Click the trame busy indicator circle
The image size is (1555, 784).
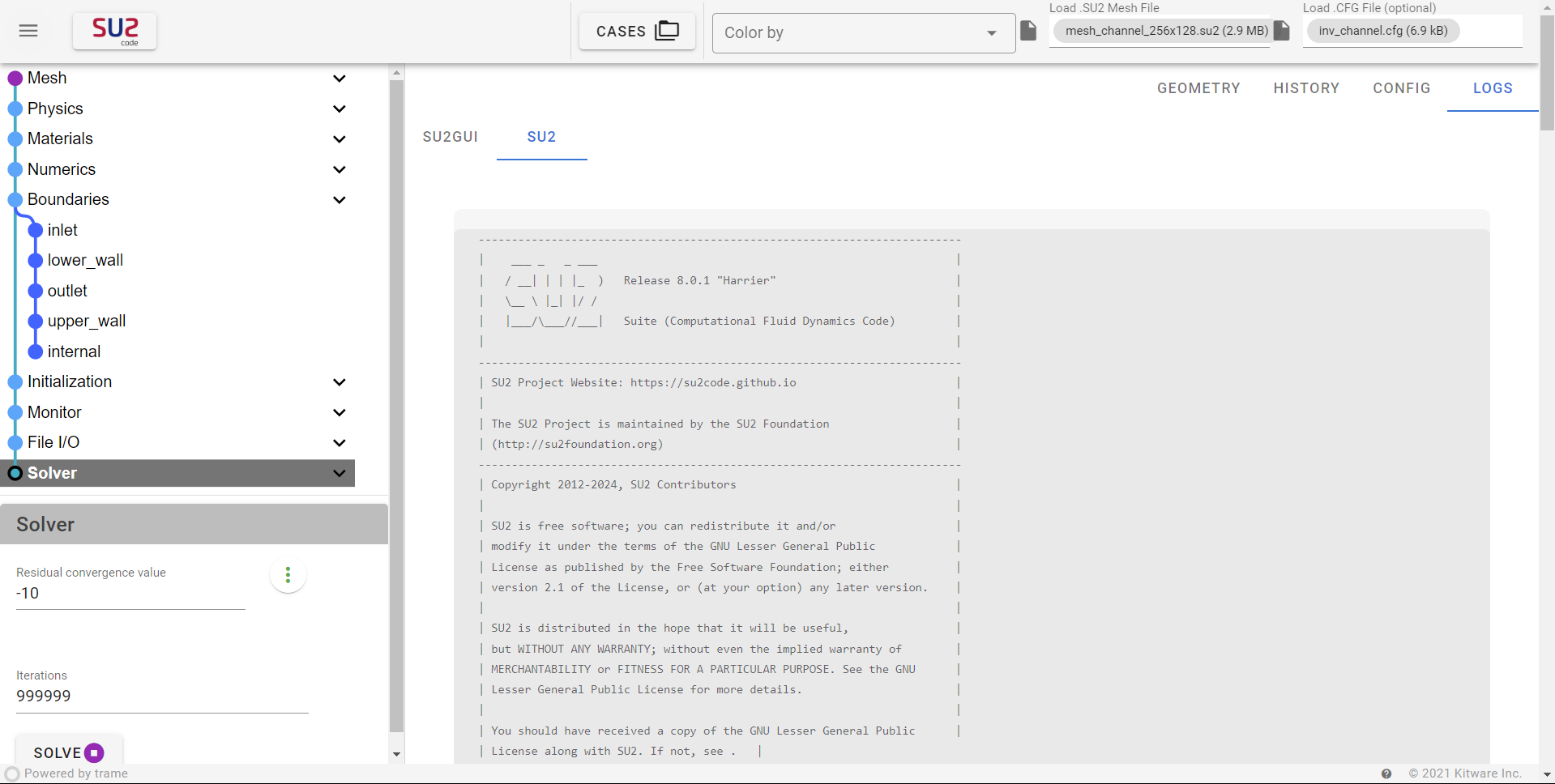point(12,773)
